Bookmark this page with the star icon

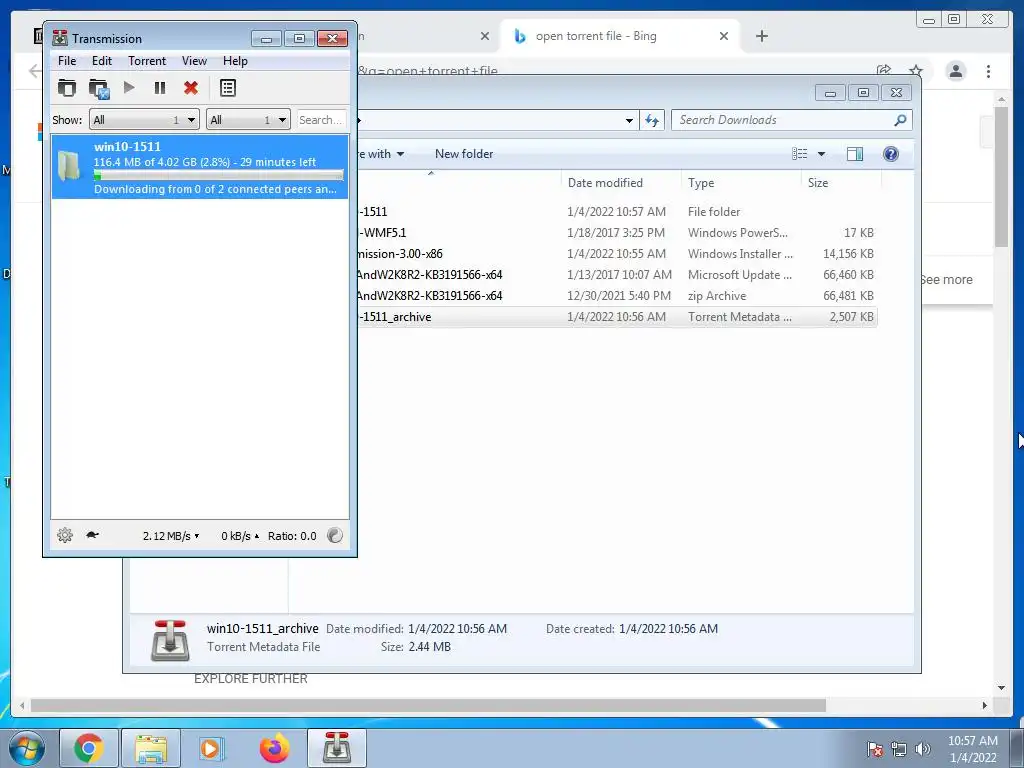click(x=916, y=71)
